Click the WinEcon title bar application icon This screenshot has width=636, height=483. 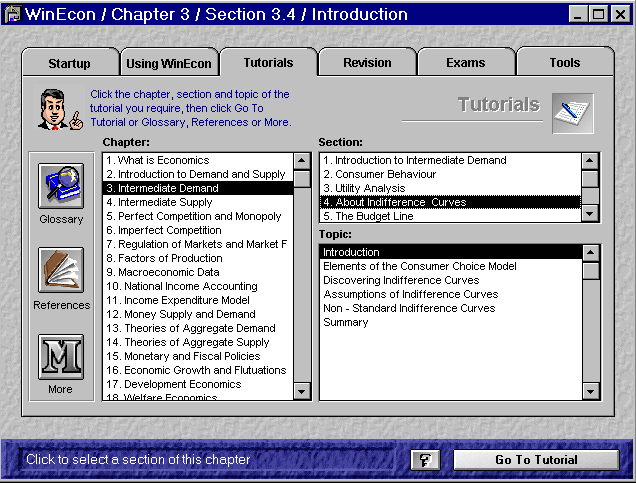point(12,14)
